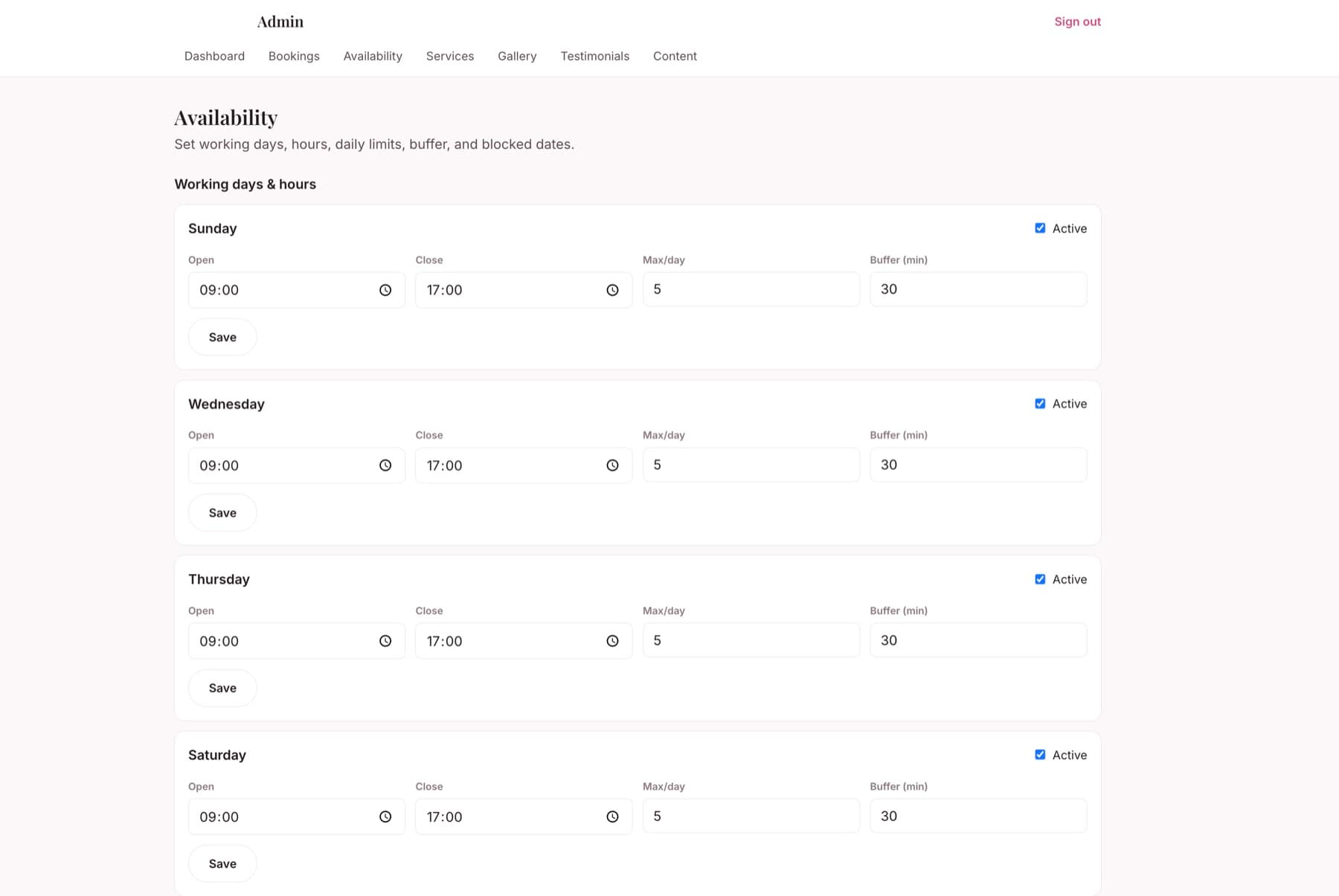1339x896 pixels.
Task: Open the time picker clock in Sunday's Open field
Action: tap(385, 290)
